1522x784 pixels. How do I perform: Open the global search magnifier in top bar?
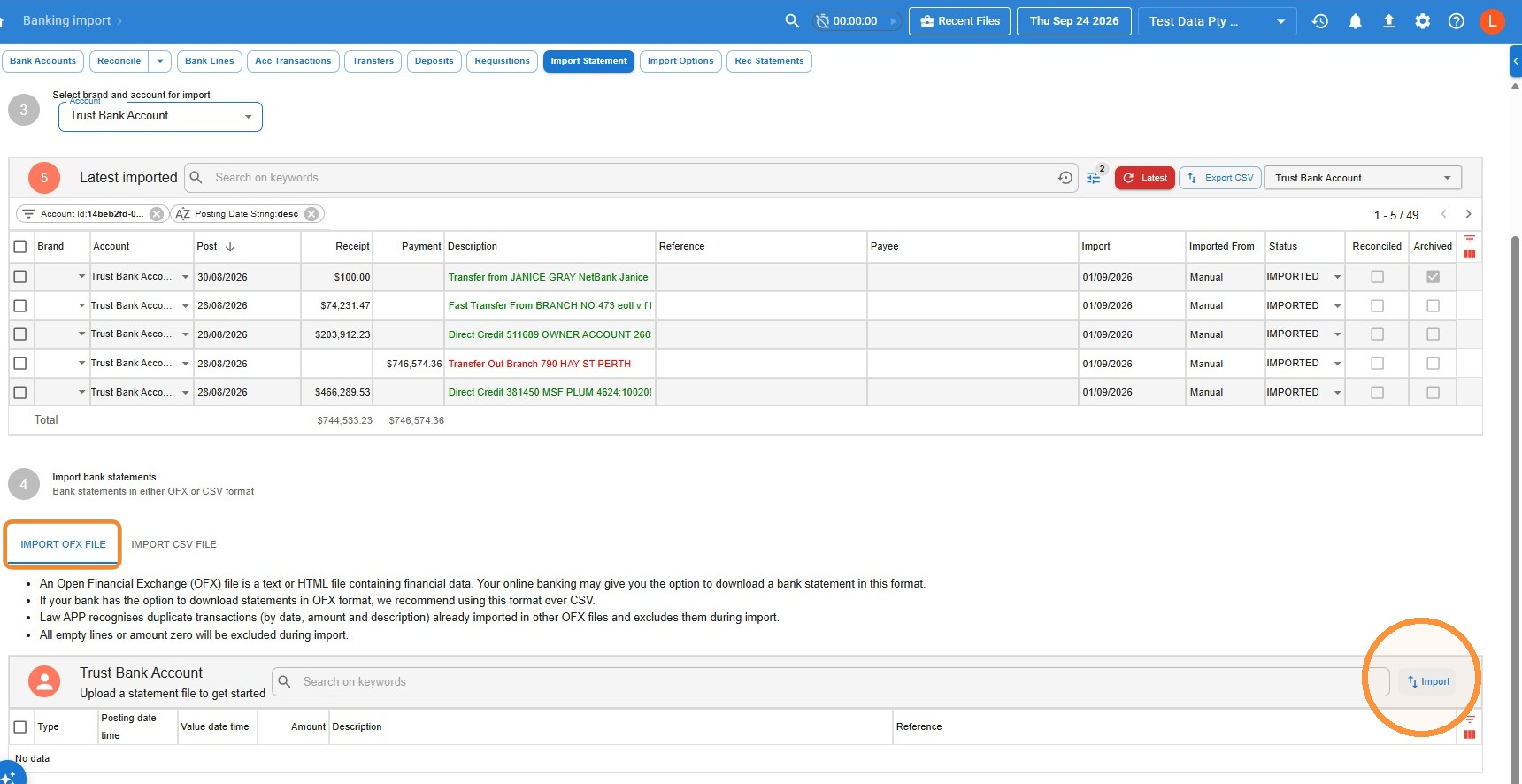point(792,21)
